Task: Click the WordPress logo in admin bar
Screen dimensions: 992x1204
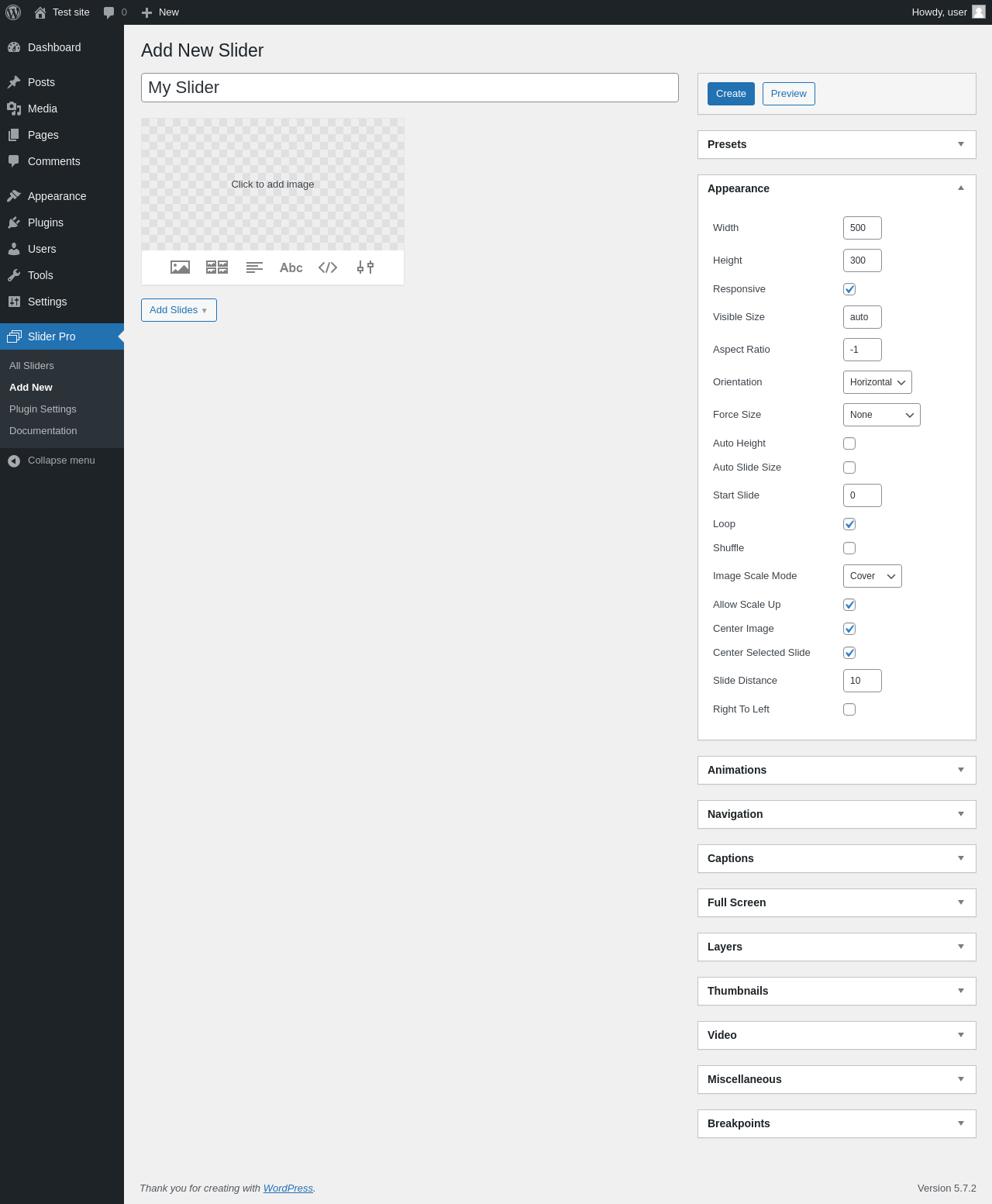Action: [x=13, y=12]
